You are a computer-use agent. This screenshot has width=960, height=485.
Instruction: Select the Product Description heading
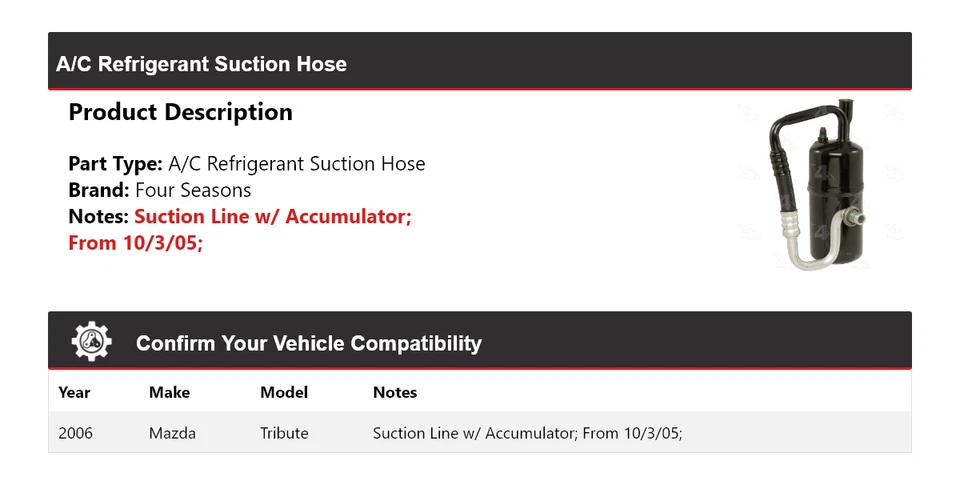tap(180, 113)
